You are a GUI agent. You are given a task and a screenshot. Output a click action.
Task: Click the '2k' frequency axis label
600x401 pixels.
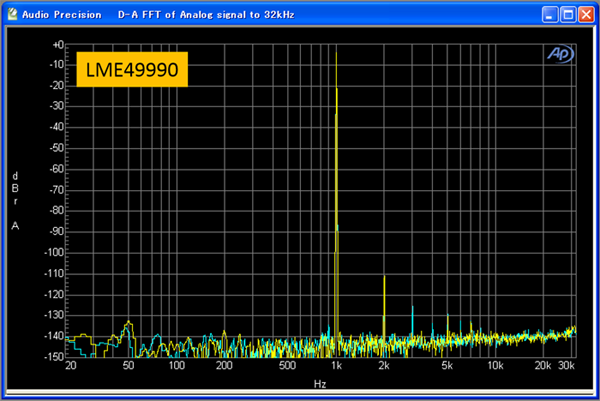[x=384, y=366]
